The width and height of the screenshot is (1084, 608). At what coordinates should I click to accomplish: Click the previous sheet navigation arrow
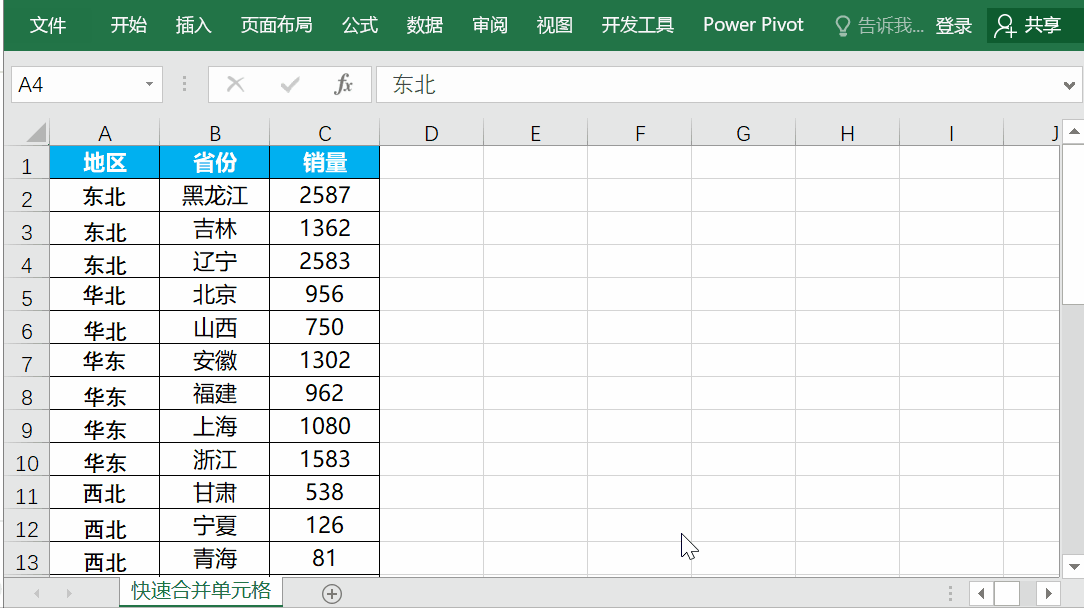pos(37,593)
